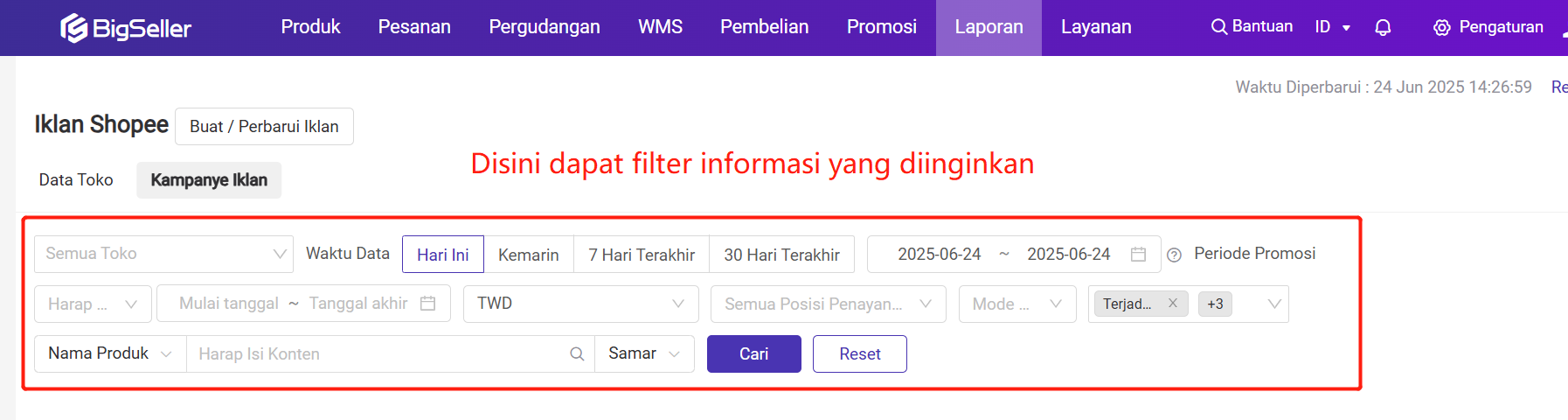1568x420 pixels.
Task: Select 7 Hari Terakhir range
Action: coord(642,255)
